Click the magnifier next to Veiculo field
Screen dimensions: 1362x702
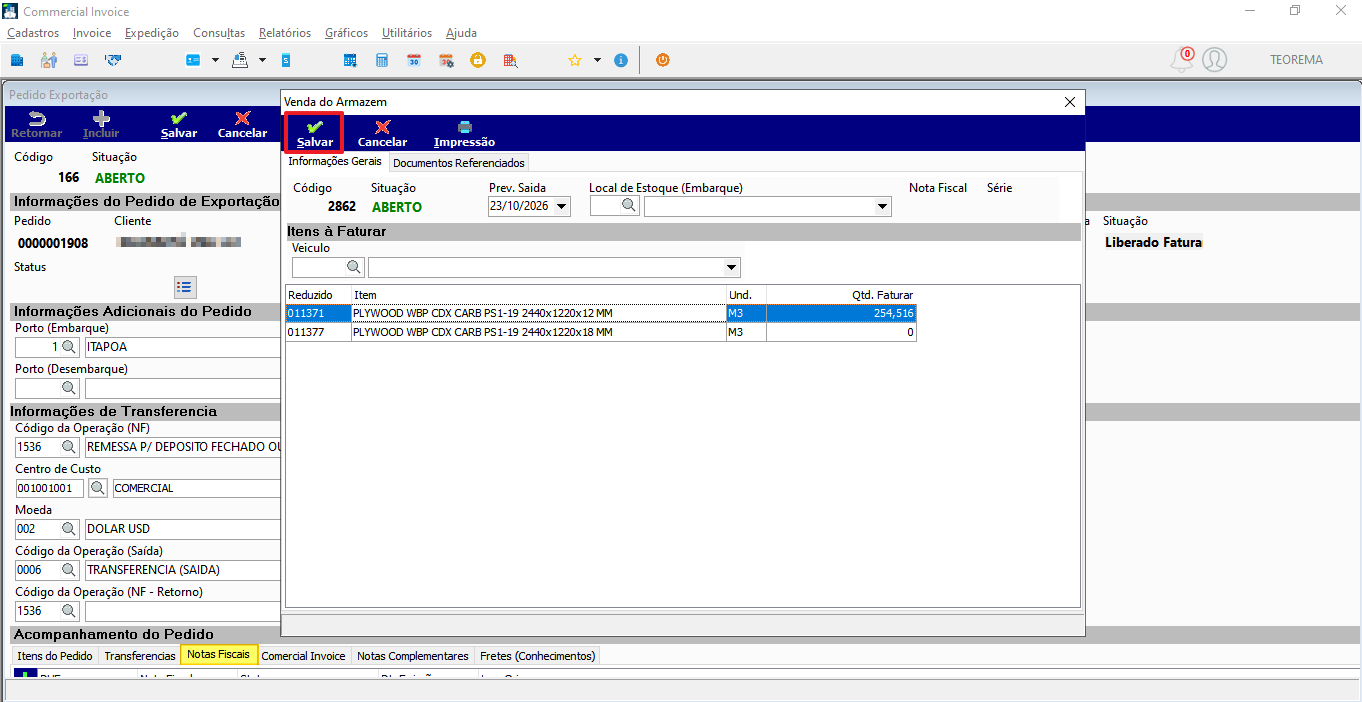(x=354, y=267)
